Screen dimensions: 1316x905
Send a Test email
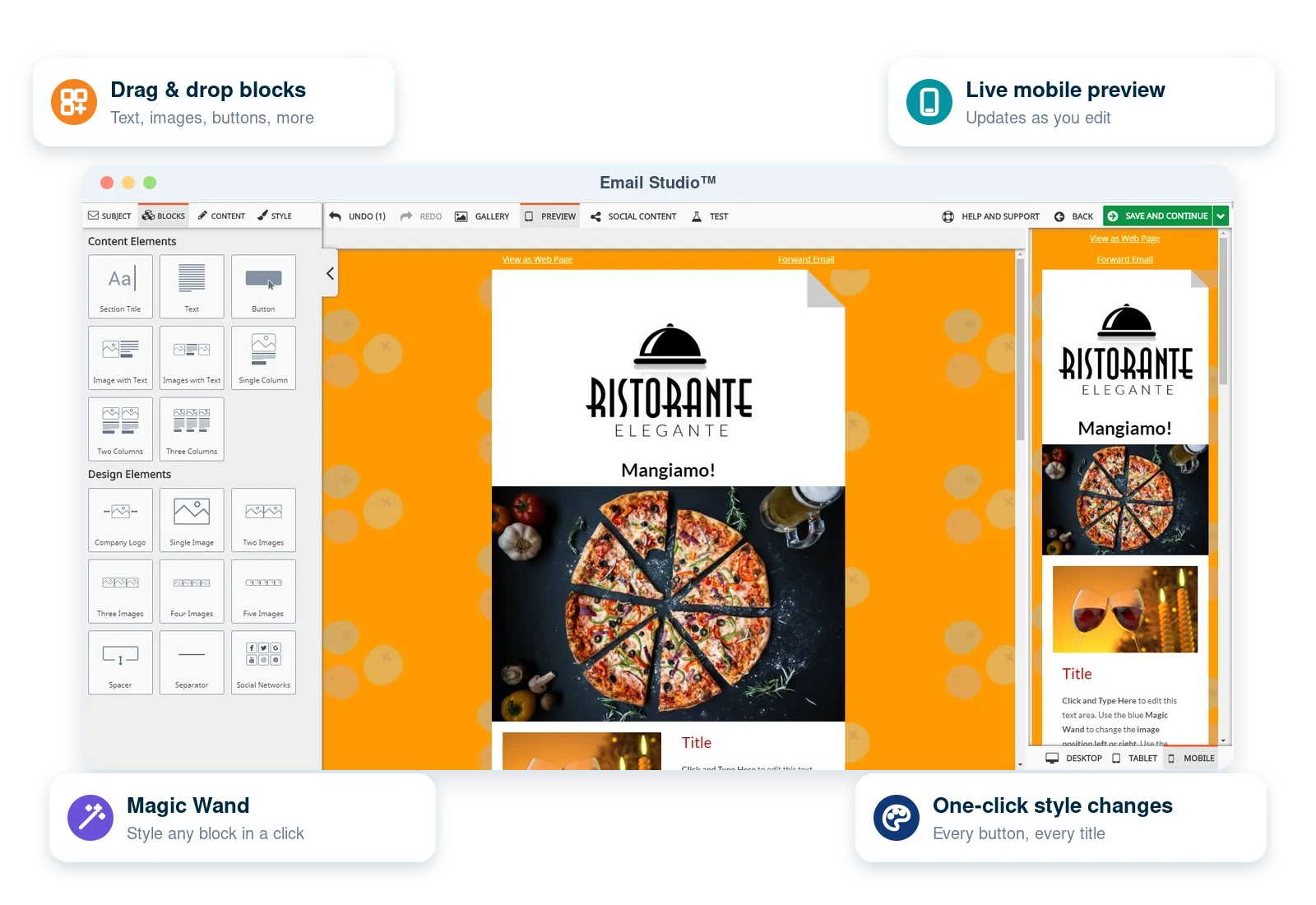[x=710, y=216]
